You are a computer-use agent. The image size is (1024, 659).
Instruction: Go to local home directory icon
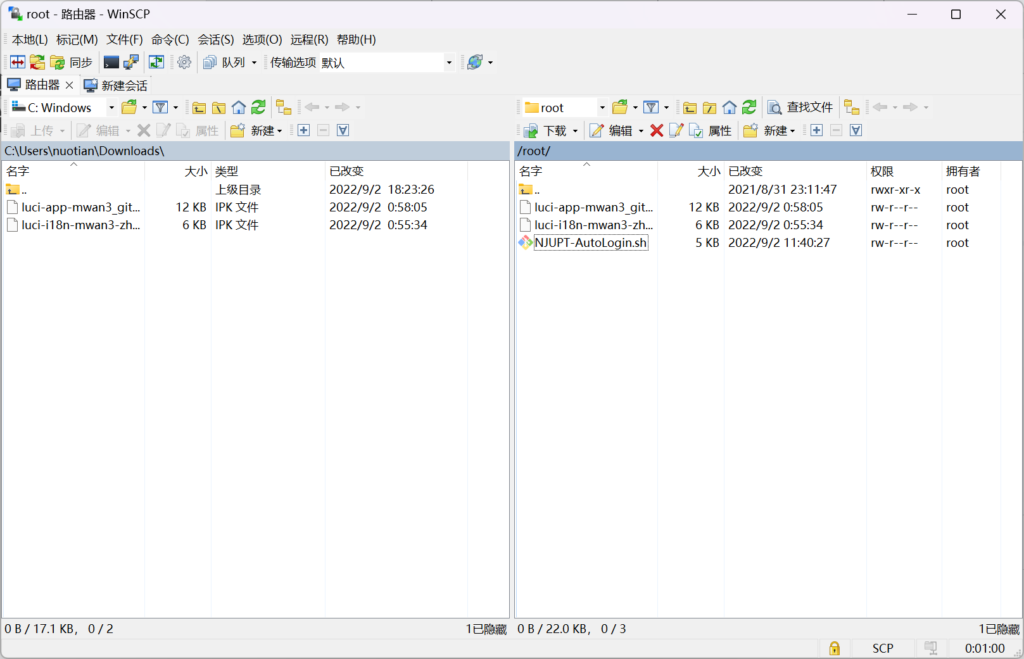point(239,107)
